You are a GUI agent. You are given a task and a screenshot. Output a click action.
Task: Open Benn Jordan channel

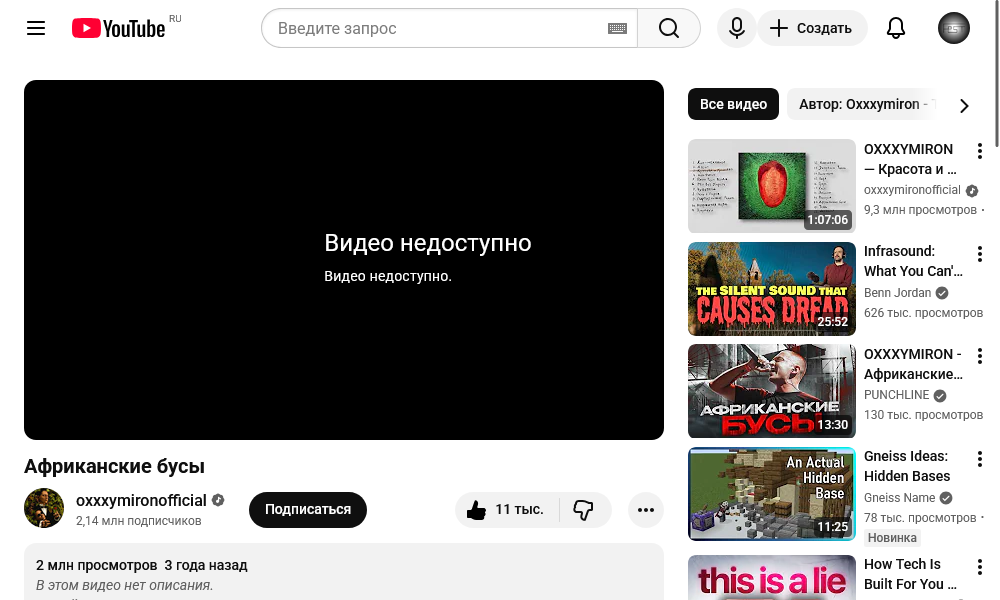click(897, 293)
